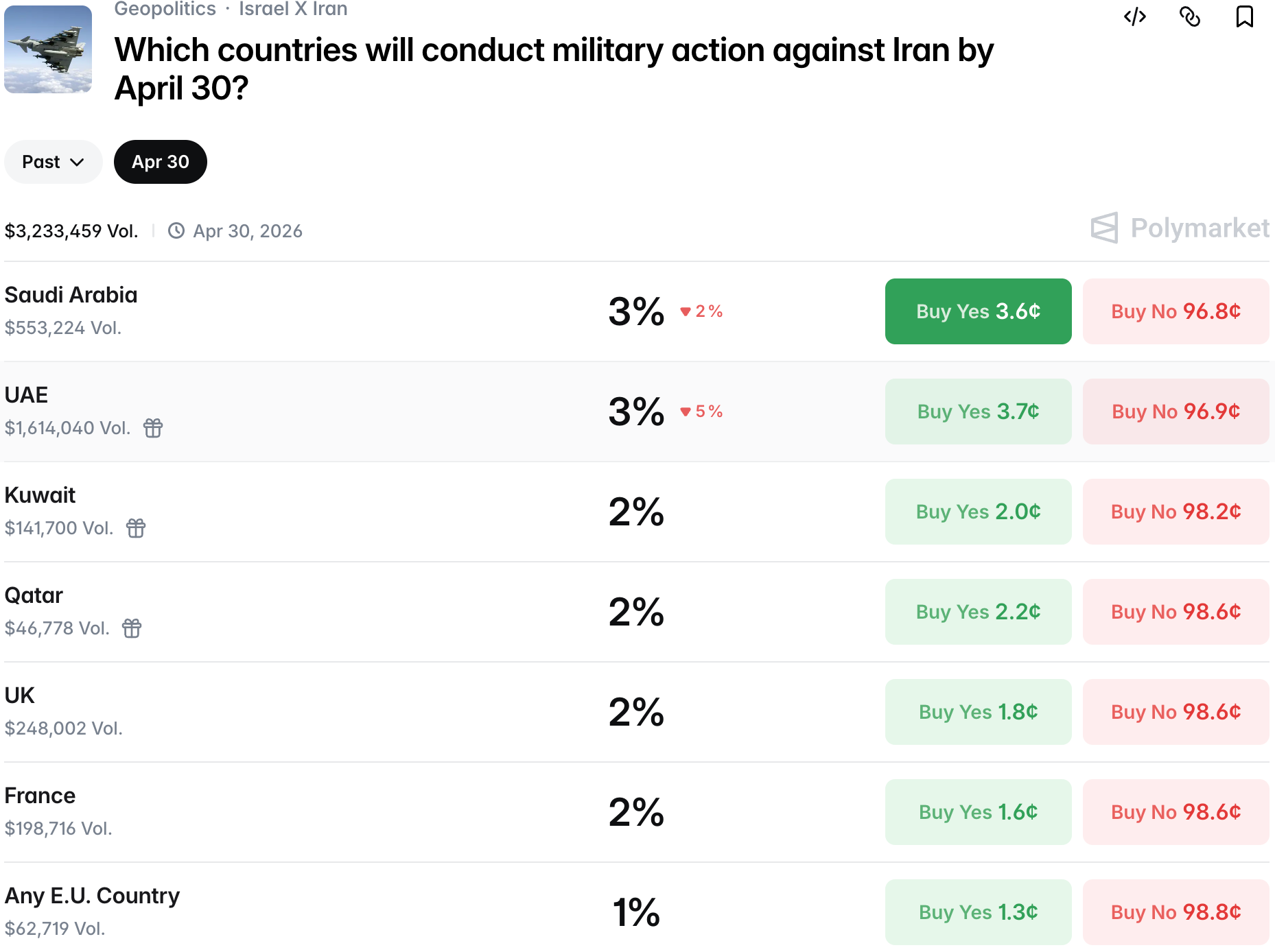
Task: Click the UAE rewards gift icon
Action: click(153, 428)
